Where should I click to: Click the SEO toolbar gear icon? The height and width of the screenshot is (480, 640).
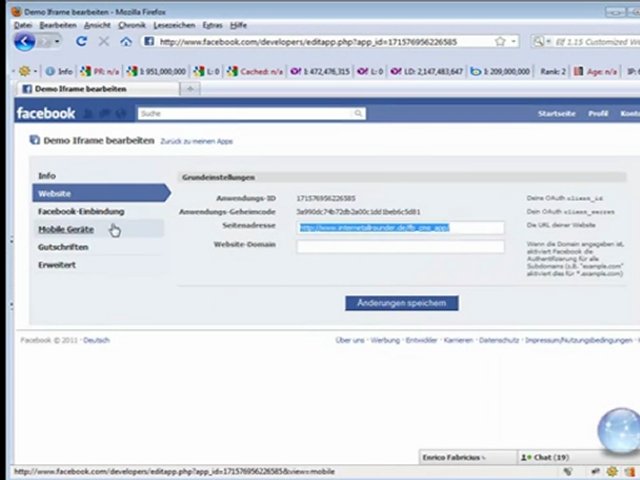click(24, 71)
